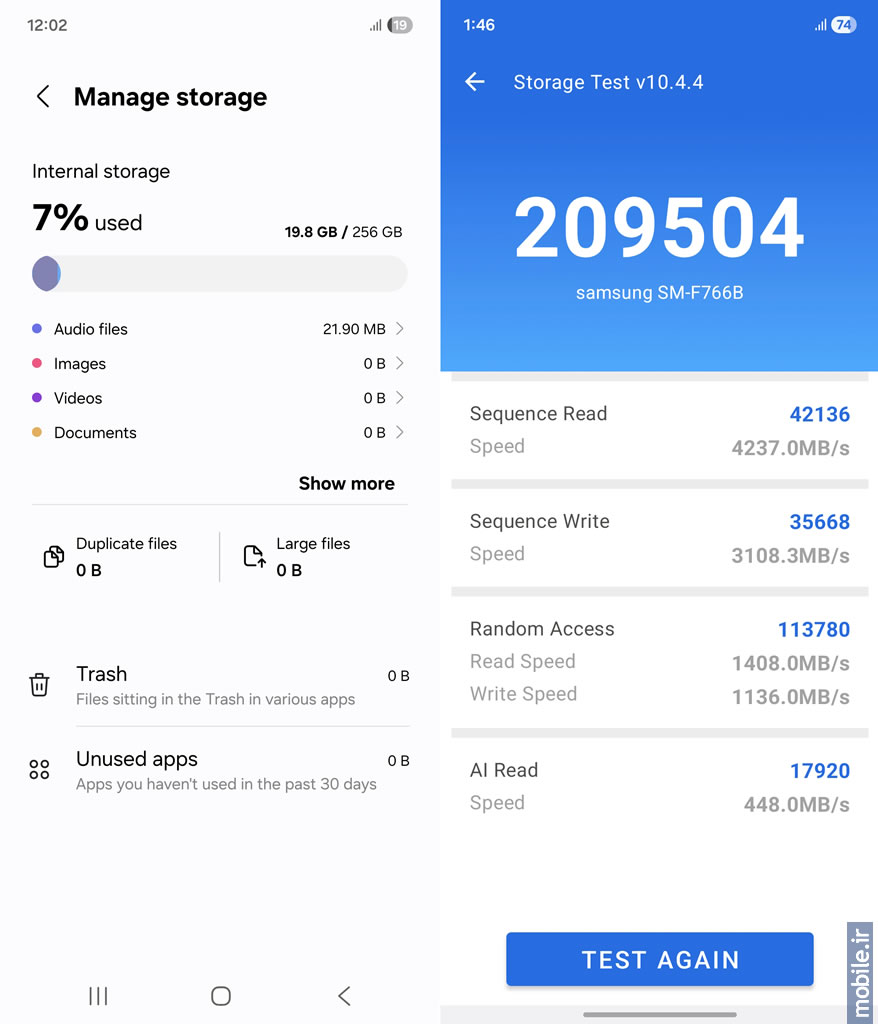Tap the back arrow in Storage Test
The image size is (878, 1024).
(x=475, y=82)
